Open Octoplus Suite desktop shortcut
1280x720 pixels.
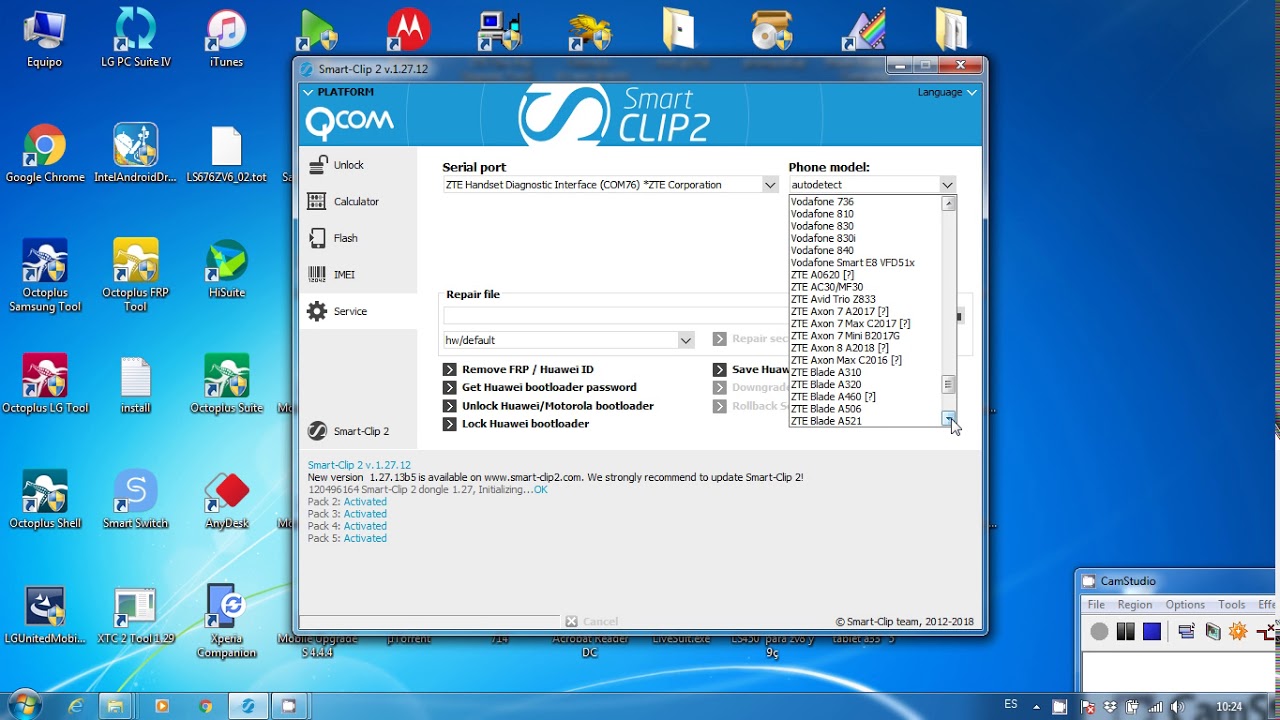click(226, 384)
